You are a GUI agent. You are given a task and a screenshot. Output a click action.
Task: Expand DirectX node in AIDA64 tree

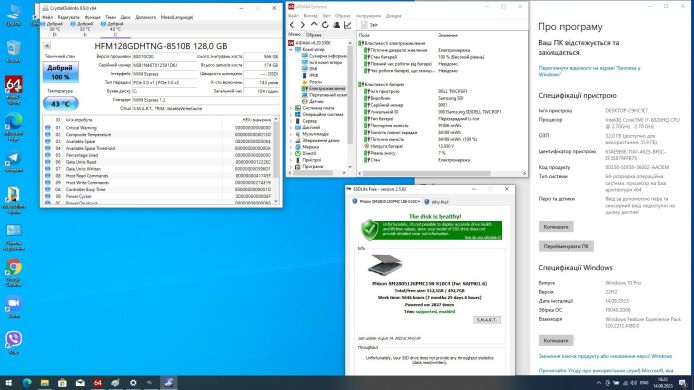coord(291,153)
